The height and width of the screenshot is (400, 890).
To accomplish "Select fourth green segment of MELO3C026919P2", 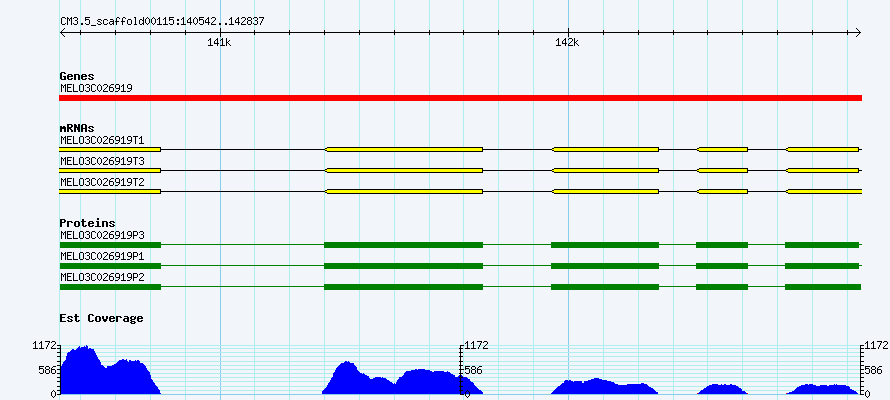I will [x=722, y=287].
